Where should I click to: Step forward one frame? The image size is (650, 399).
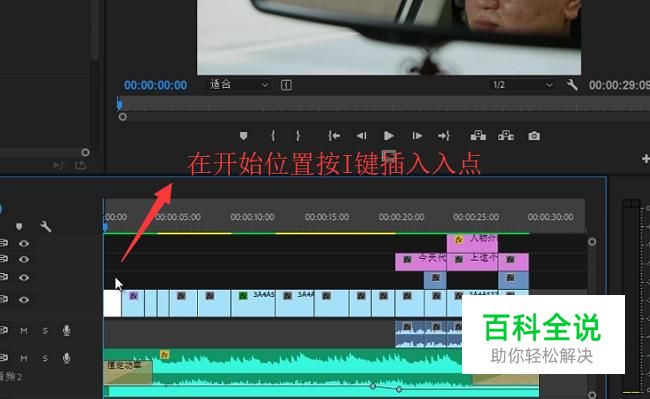(x=417, y=135)
